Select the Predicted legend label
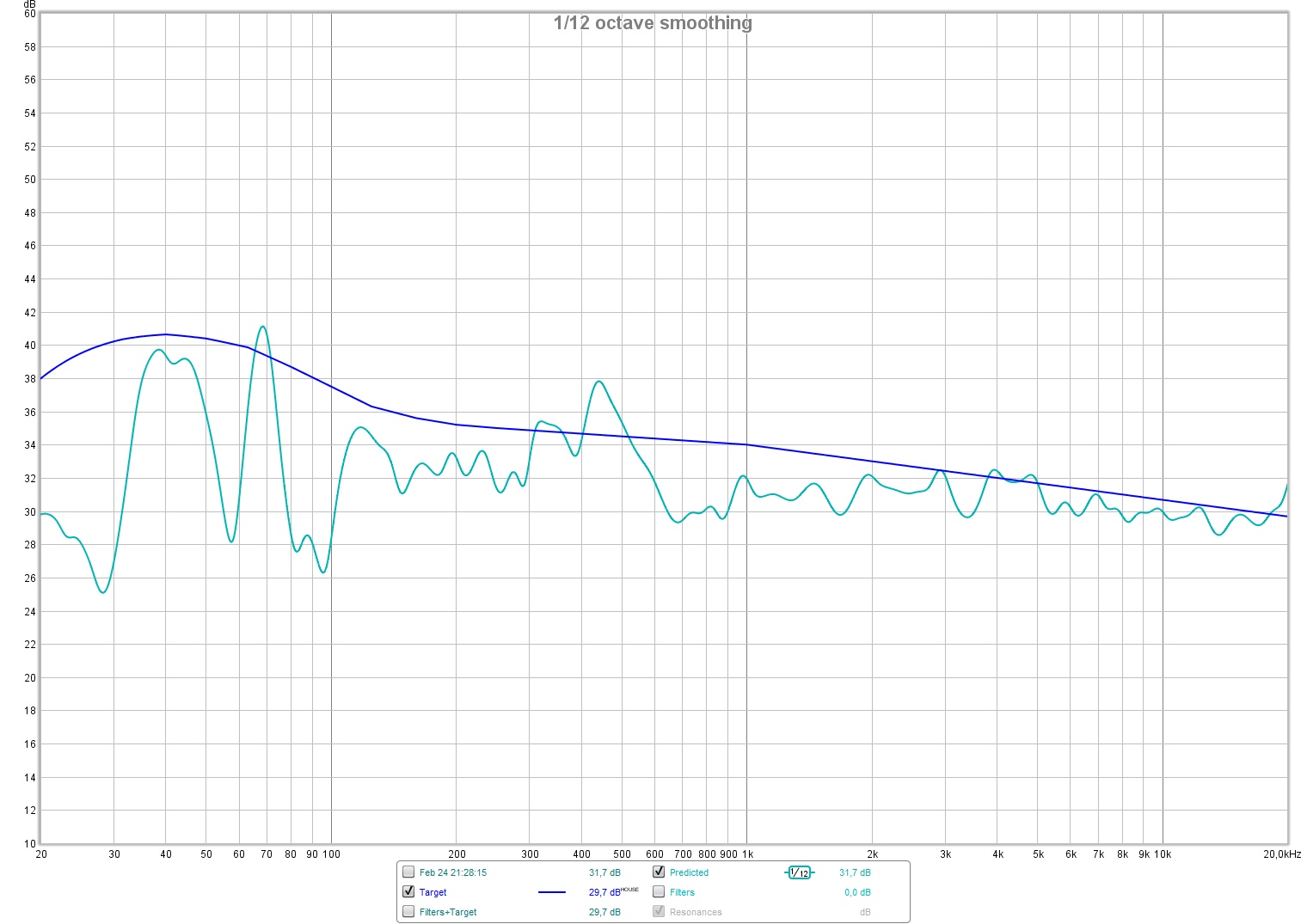 tap(689, 872)
